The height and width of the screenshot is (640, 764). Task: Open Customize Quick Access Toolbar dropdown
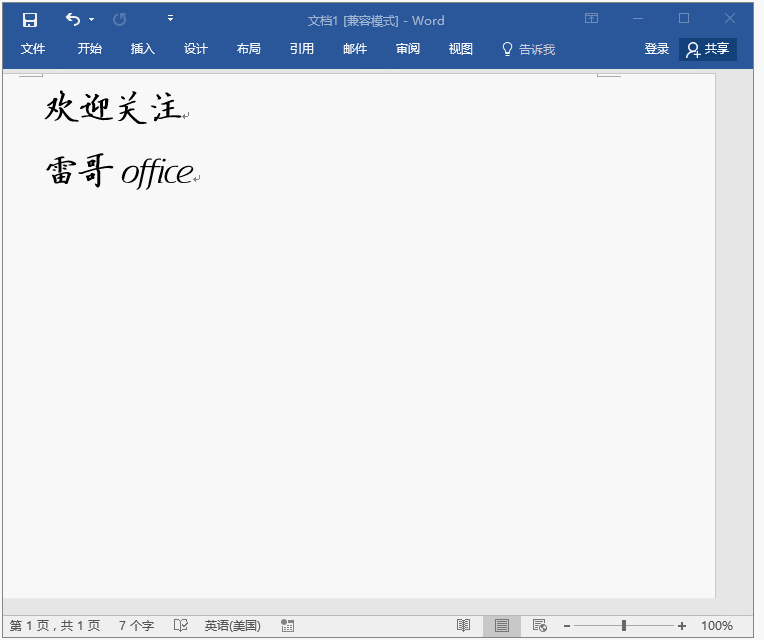[170, 19]
